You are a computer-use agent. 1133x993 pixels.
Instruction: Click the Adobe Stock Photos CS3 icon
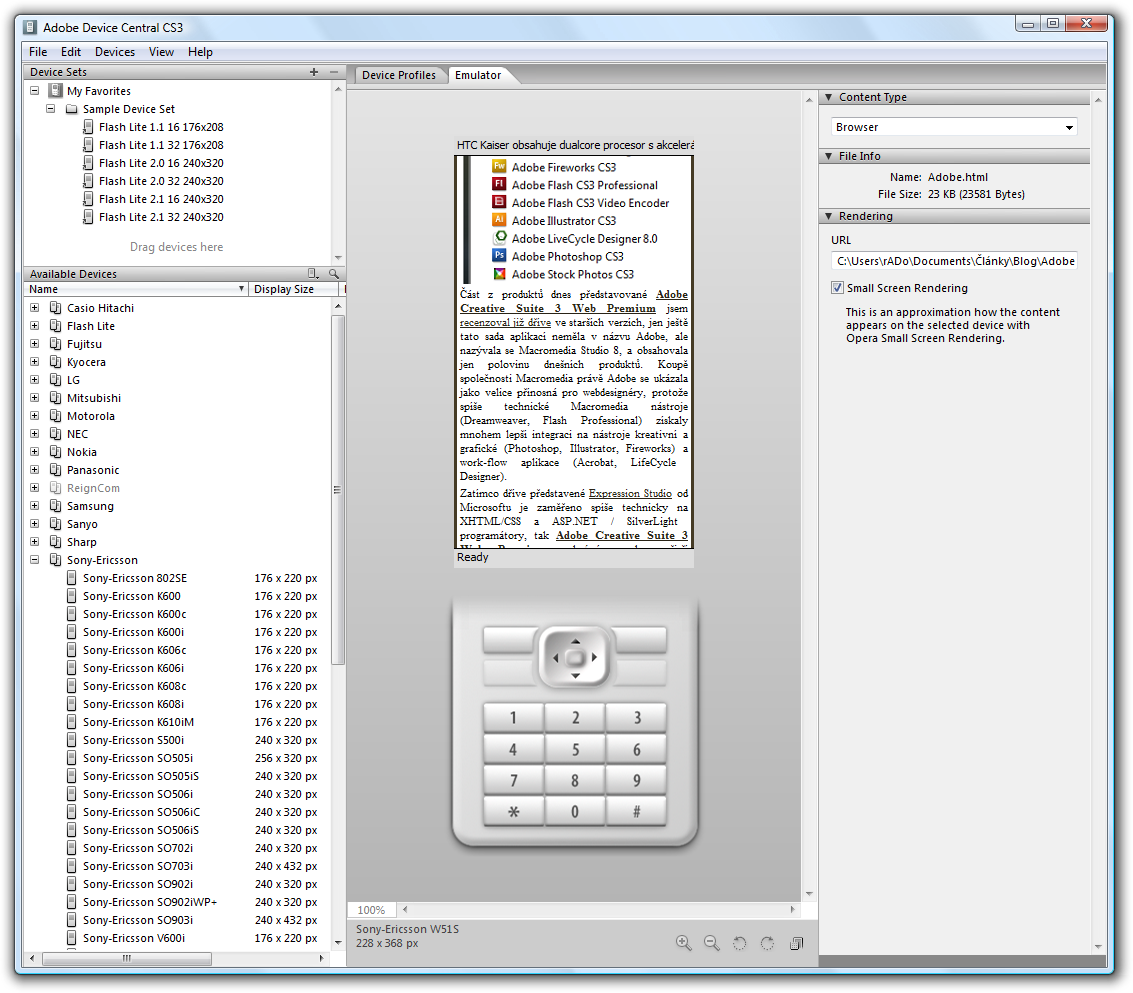tap(499, 274)
